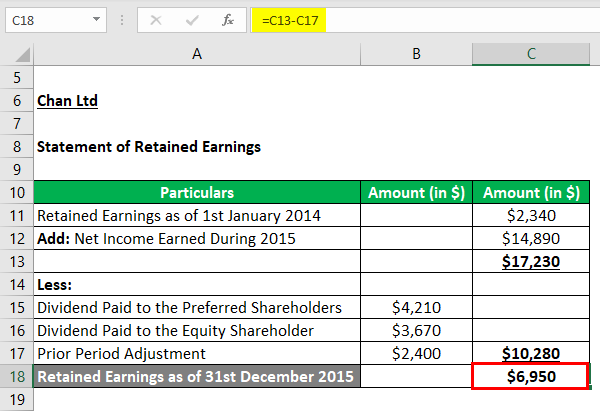Click column C 'Amount (in $)' header cell

pos(531,192)
